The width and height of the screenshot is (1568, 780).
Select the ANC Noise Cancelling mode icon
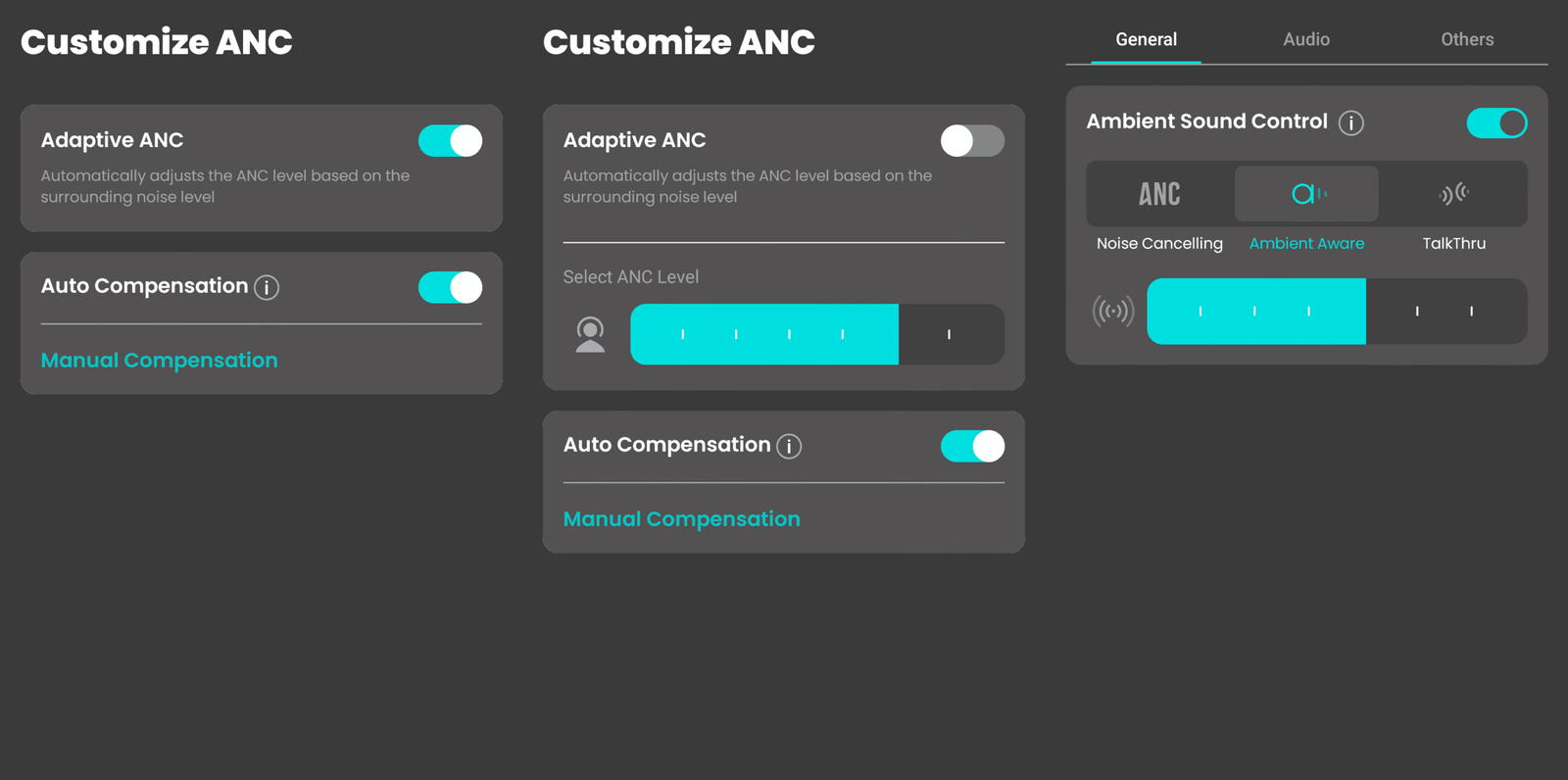1159,194
